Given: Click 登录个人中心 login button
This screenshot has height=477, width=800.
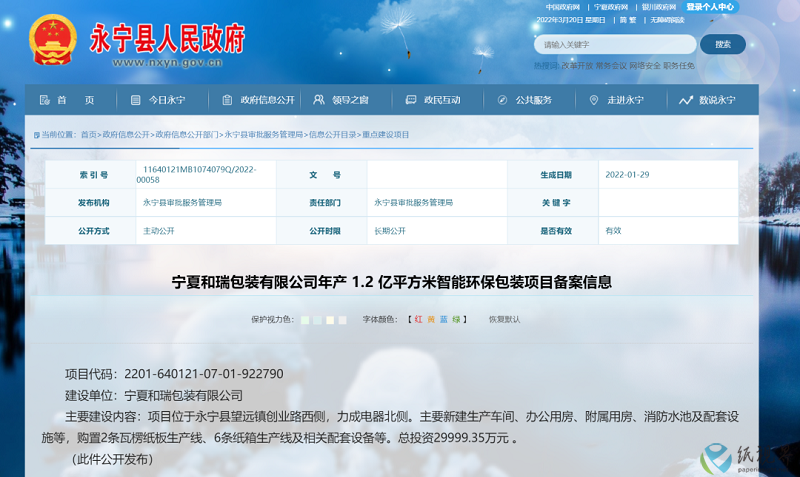Looking at the screenshot, I should click(x=710, y=7).
